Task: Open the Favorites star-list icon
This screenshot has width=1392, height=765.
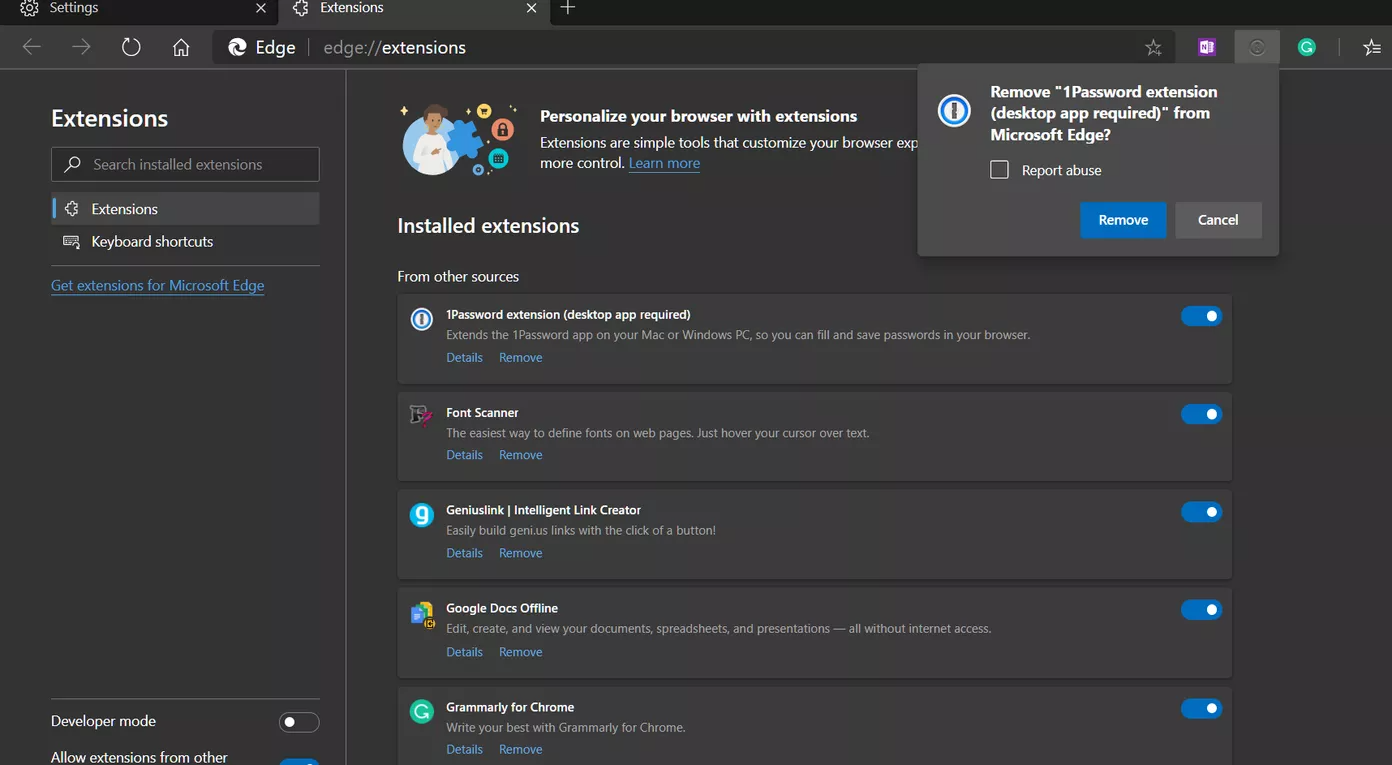Action: tap(1371, 47)
